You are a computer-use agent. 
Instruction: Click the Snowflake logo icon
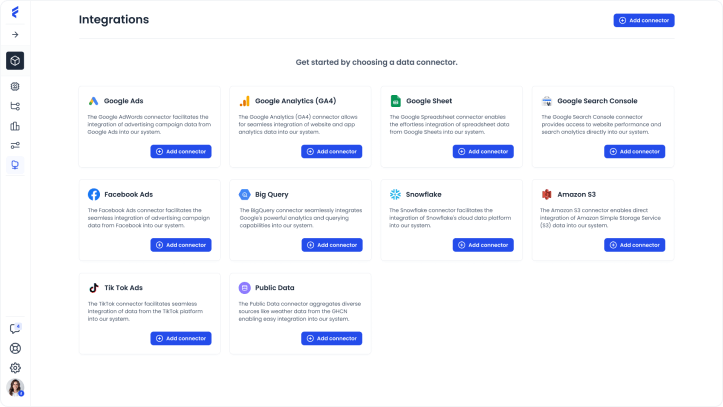tap(395, 195)
